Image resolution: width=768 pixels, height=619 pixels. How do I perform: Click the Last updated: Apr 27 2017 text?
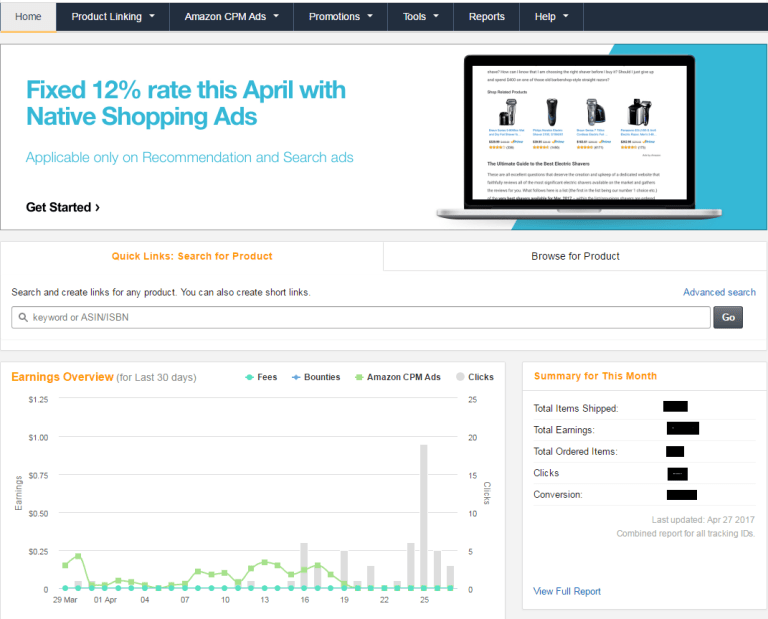tap(703, 520)
